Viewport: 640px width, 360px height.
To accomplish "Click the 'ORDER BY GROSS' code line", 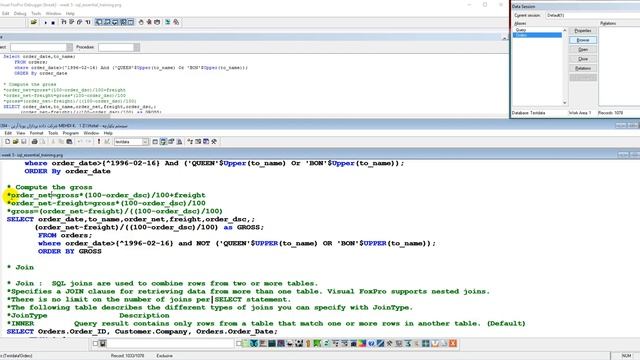I will (69, 251).
